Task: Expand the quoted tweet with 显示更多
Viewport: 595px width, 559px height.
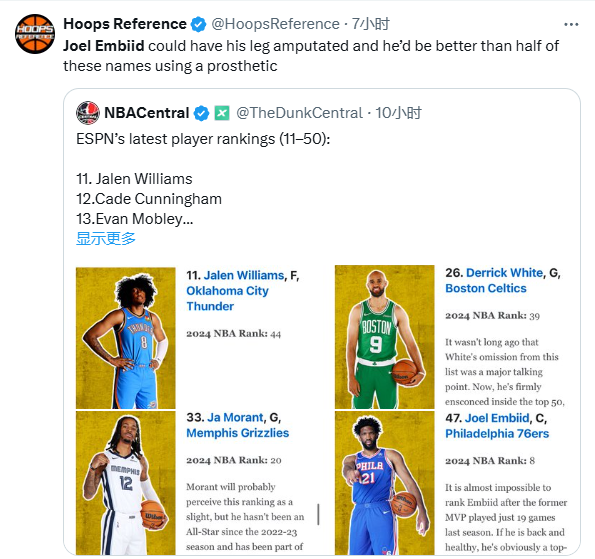Action: tap(106, 239)
